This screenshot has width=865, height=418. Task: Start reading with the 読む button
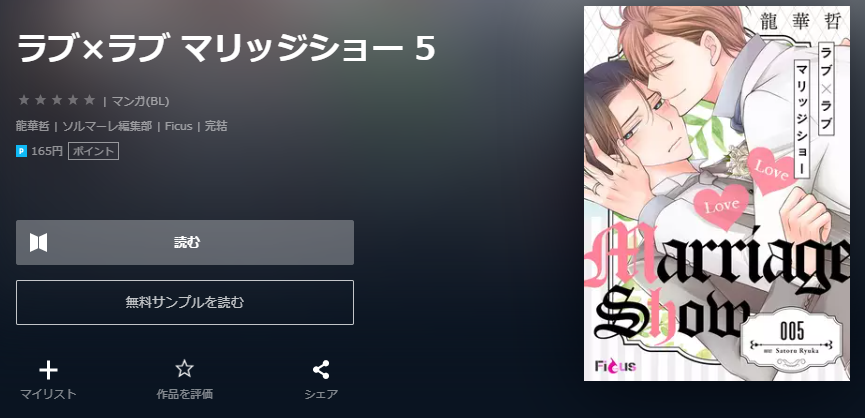point(185,243)
